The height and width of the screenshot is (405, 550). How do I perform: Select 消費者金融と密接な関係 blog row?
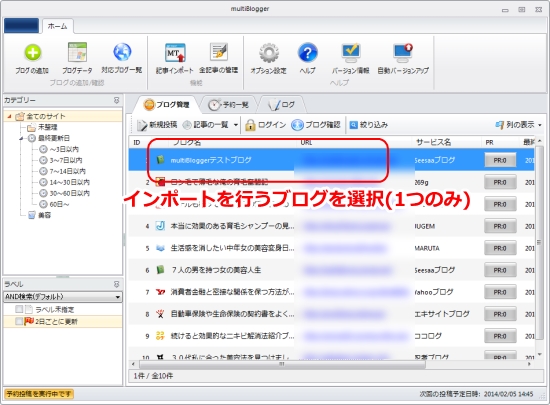click(x=331, y=292)
